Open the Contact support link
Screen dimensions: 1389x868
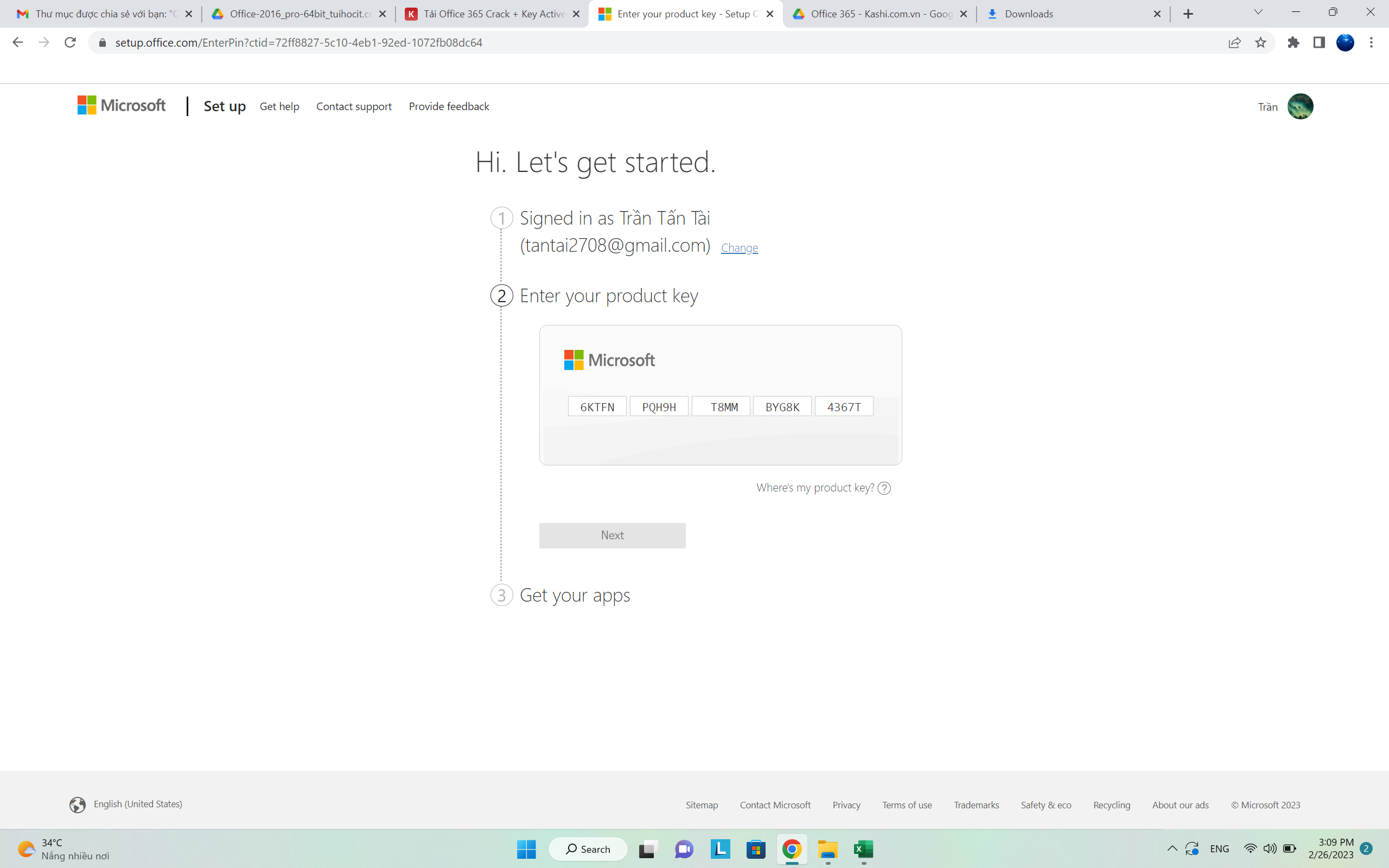point(354,106)
